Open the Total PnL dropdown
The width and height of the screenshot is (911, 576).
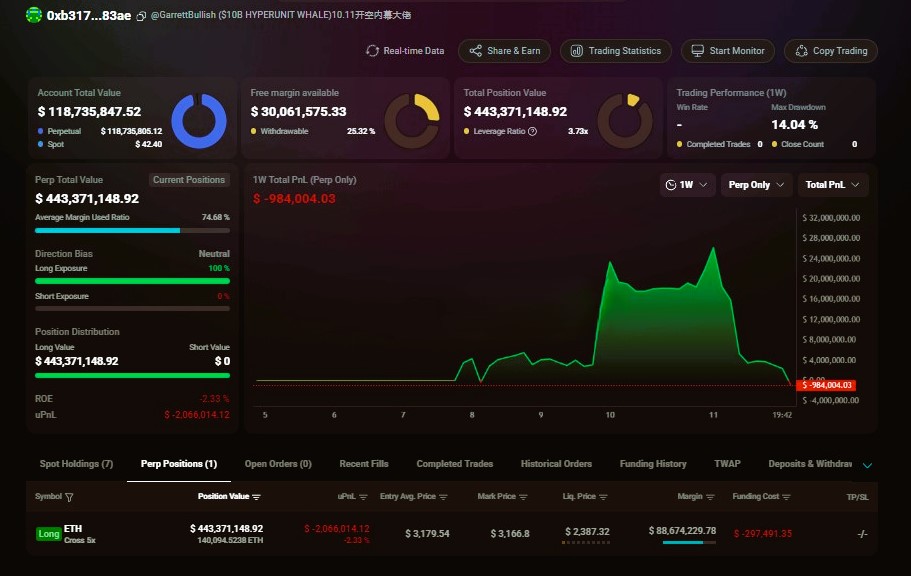pyautogui.click(x=833, y=185)
